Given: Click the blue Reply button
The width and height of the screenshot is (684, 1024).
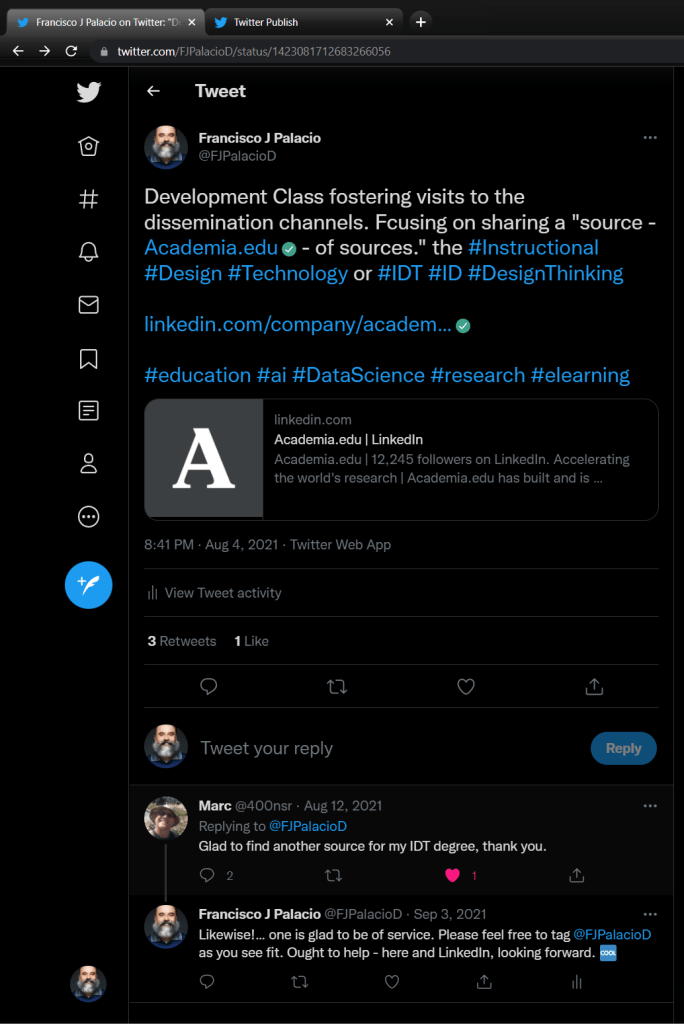Looking at the screenshot, I should pos(623,748).
